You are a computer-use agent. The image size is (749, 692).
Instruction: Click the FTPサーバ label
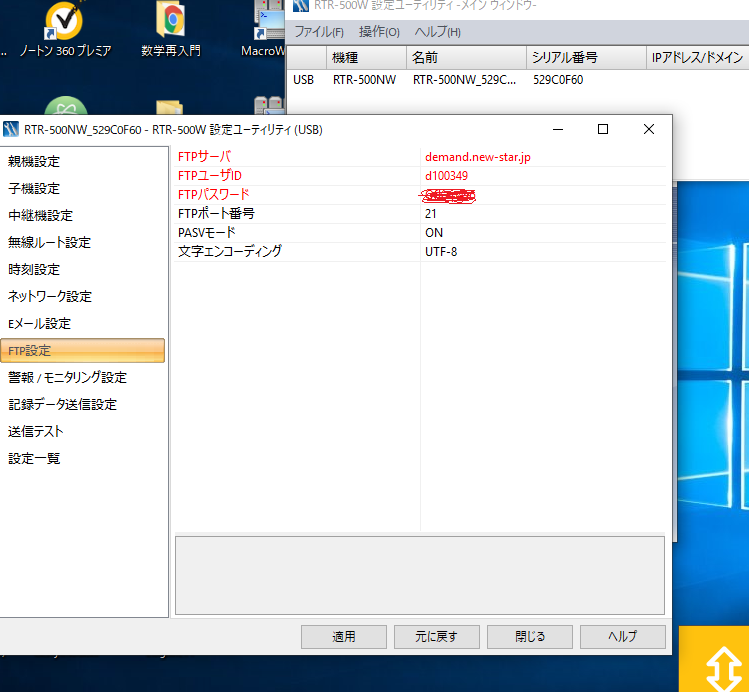pos(204,157)
